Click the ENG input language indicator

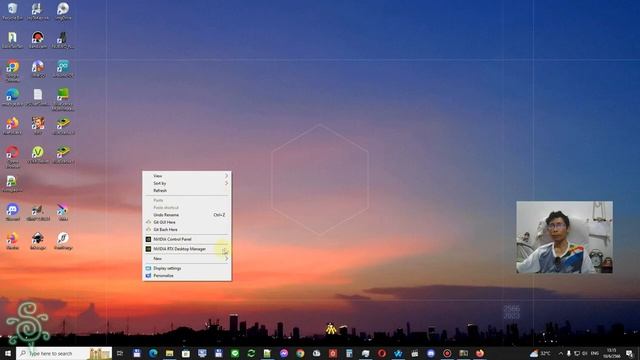click(x=595, y=353)
